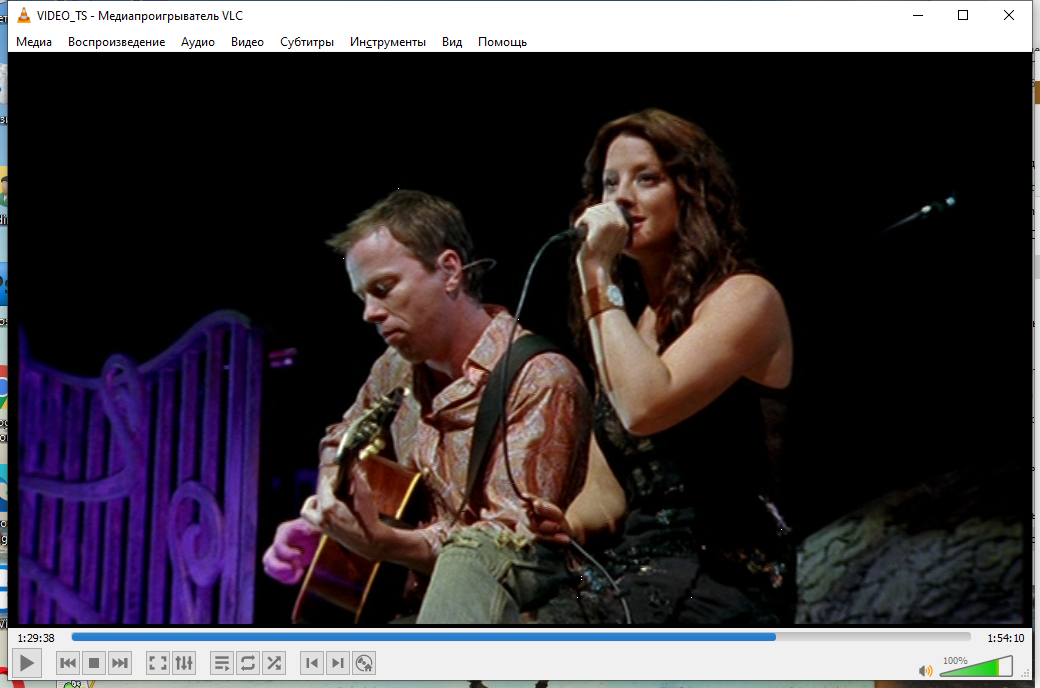Open the Инструменты menu
Screen dimensions: 1040x688
click(387, 42)
